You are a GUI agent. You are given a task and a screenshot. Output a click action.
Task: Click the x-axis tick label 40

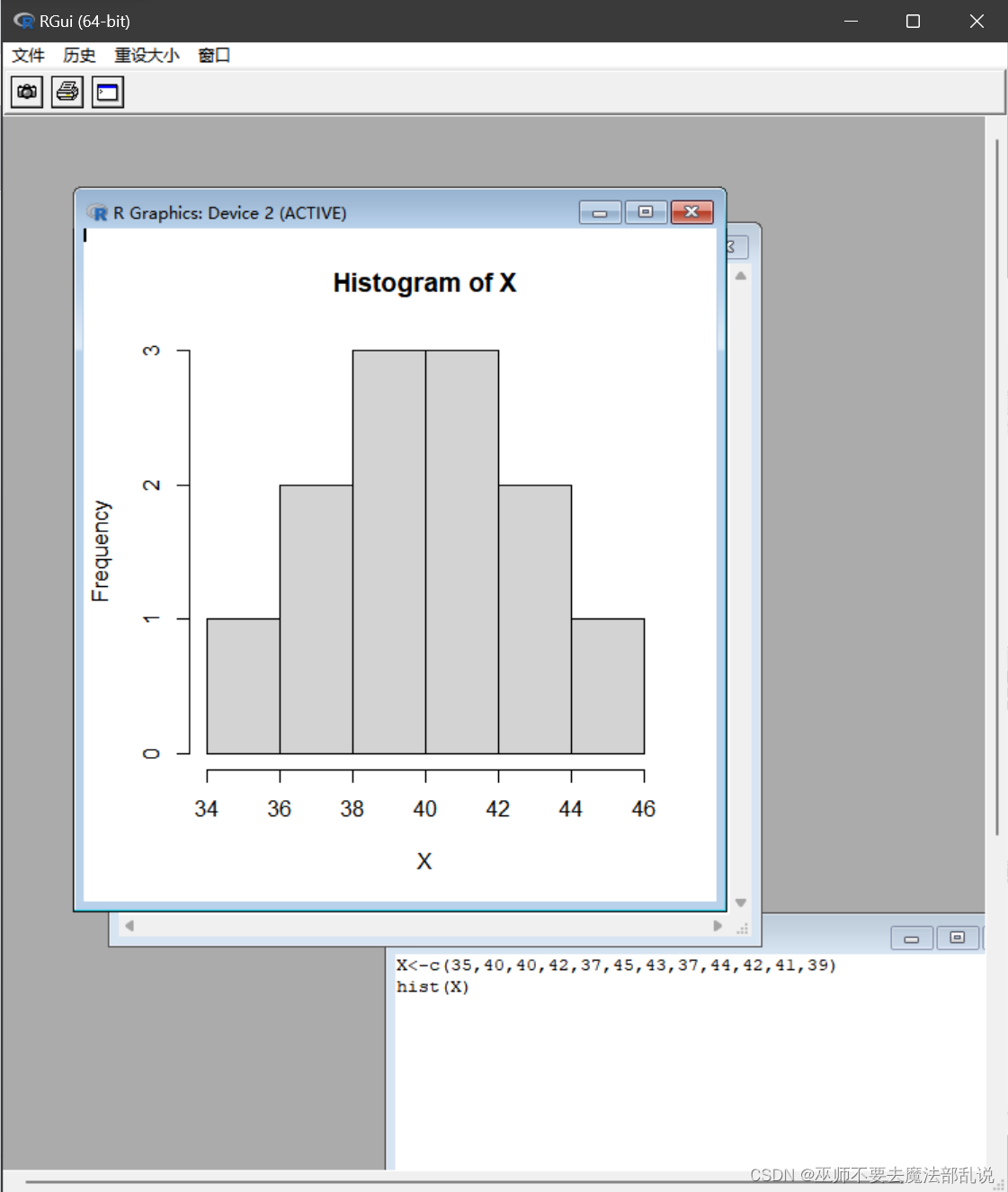(424, 809)
